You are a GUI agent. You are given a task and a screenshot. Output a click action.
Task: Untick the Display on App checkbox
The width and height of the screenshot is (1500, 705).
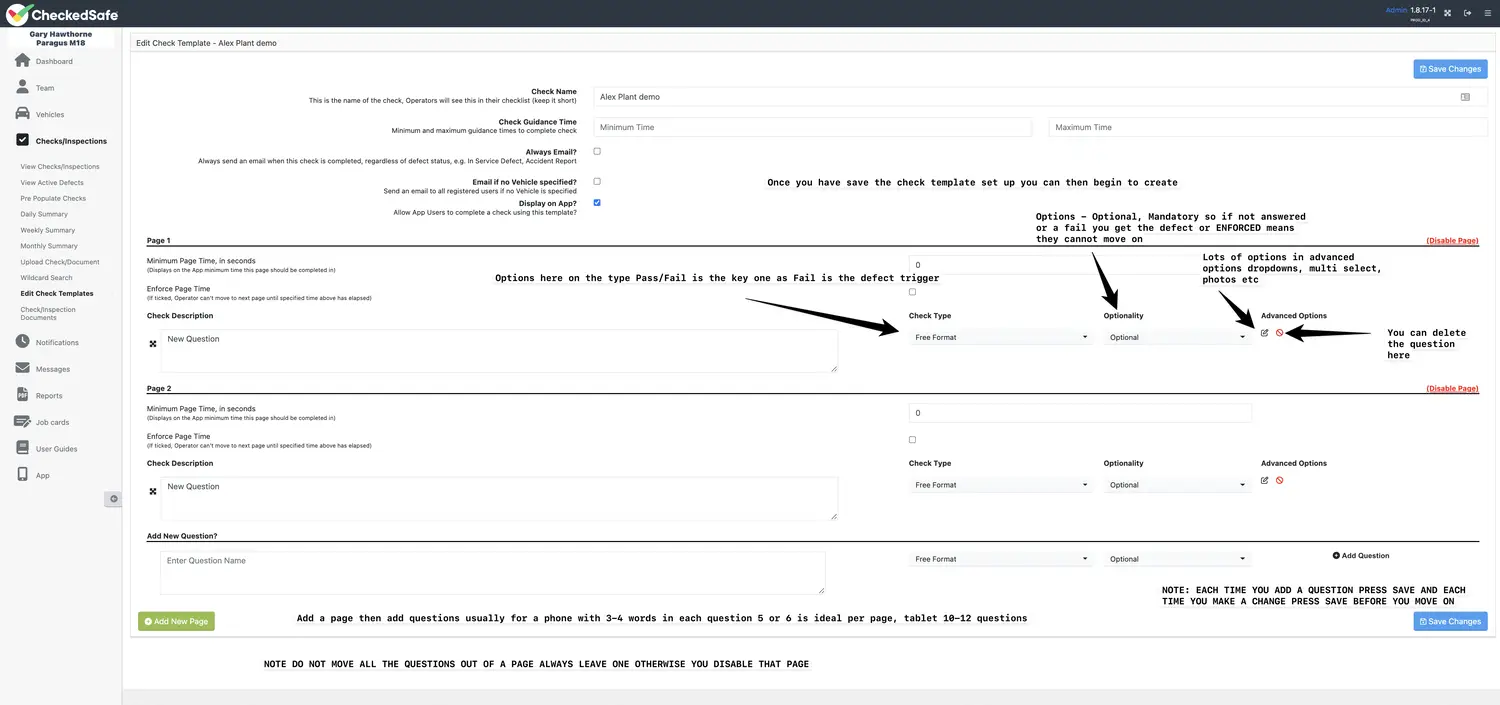[597, 202]
